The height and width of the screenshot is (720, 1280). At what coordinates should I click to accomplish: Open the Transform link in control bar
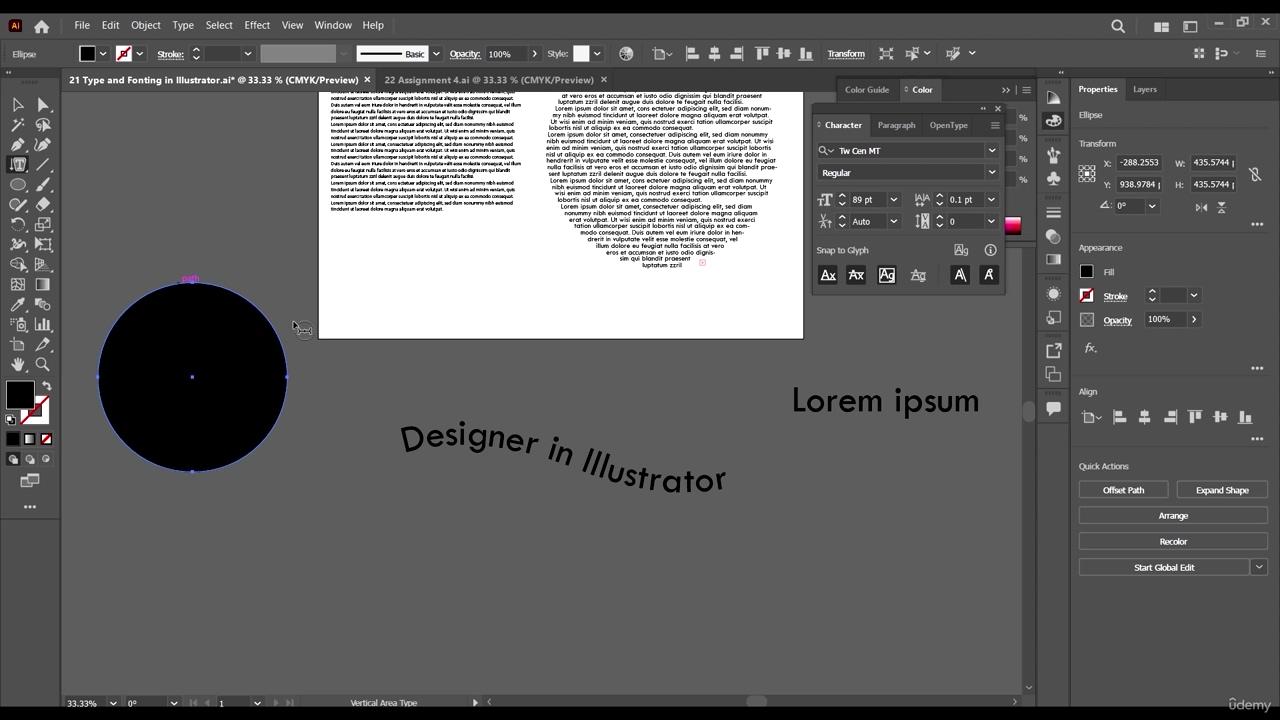[x=846, y=54]
